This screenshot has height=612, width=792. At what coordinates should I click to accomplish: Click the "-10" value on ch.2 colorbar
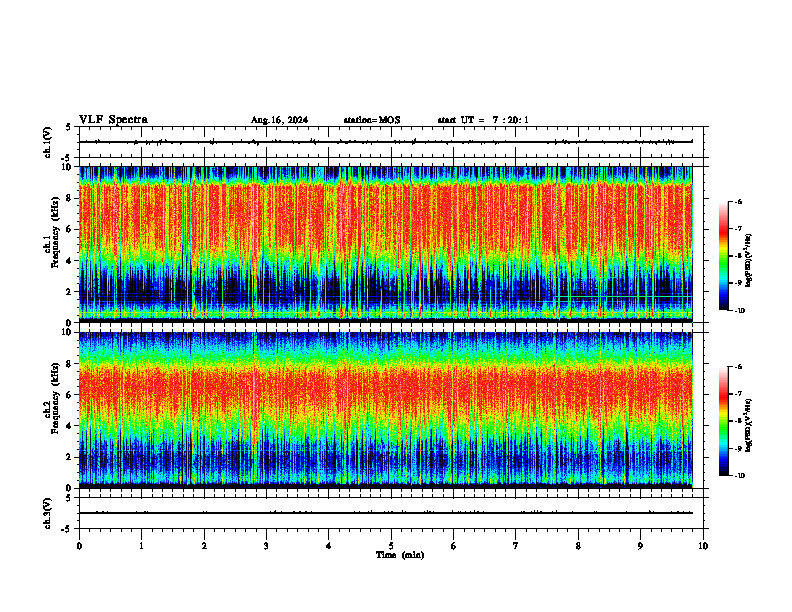pos(739,476)
